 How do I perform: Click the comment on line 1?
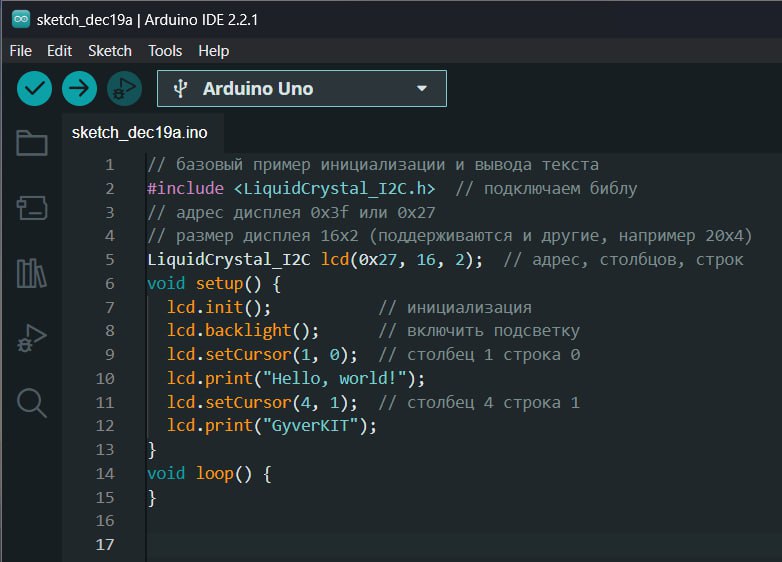click(373, 165)
